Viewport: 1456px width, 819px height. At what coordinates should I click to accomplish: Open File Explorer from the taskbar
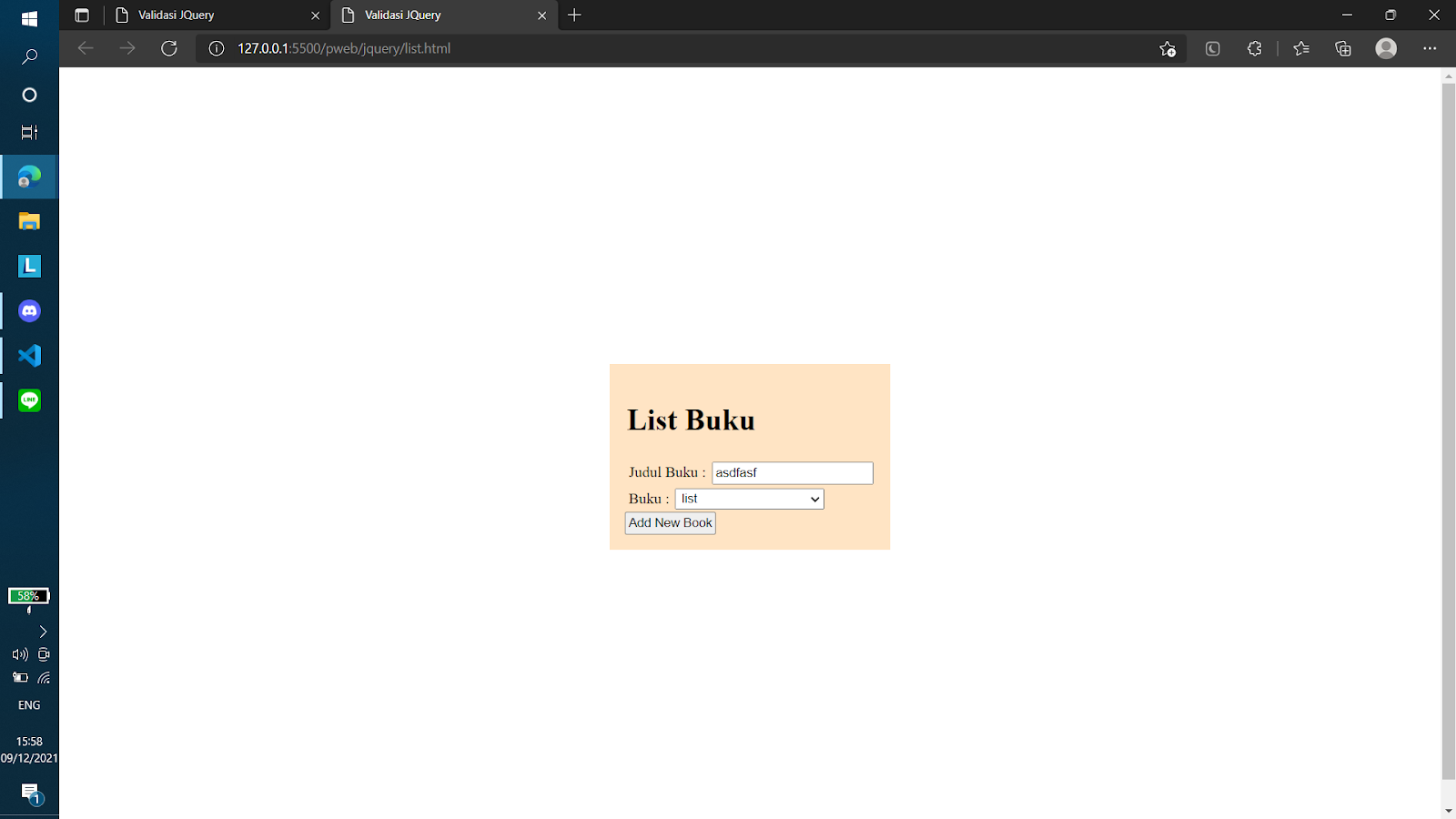[29, 221]
